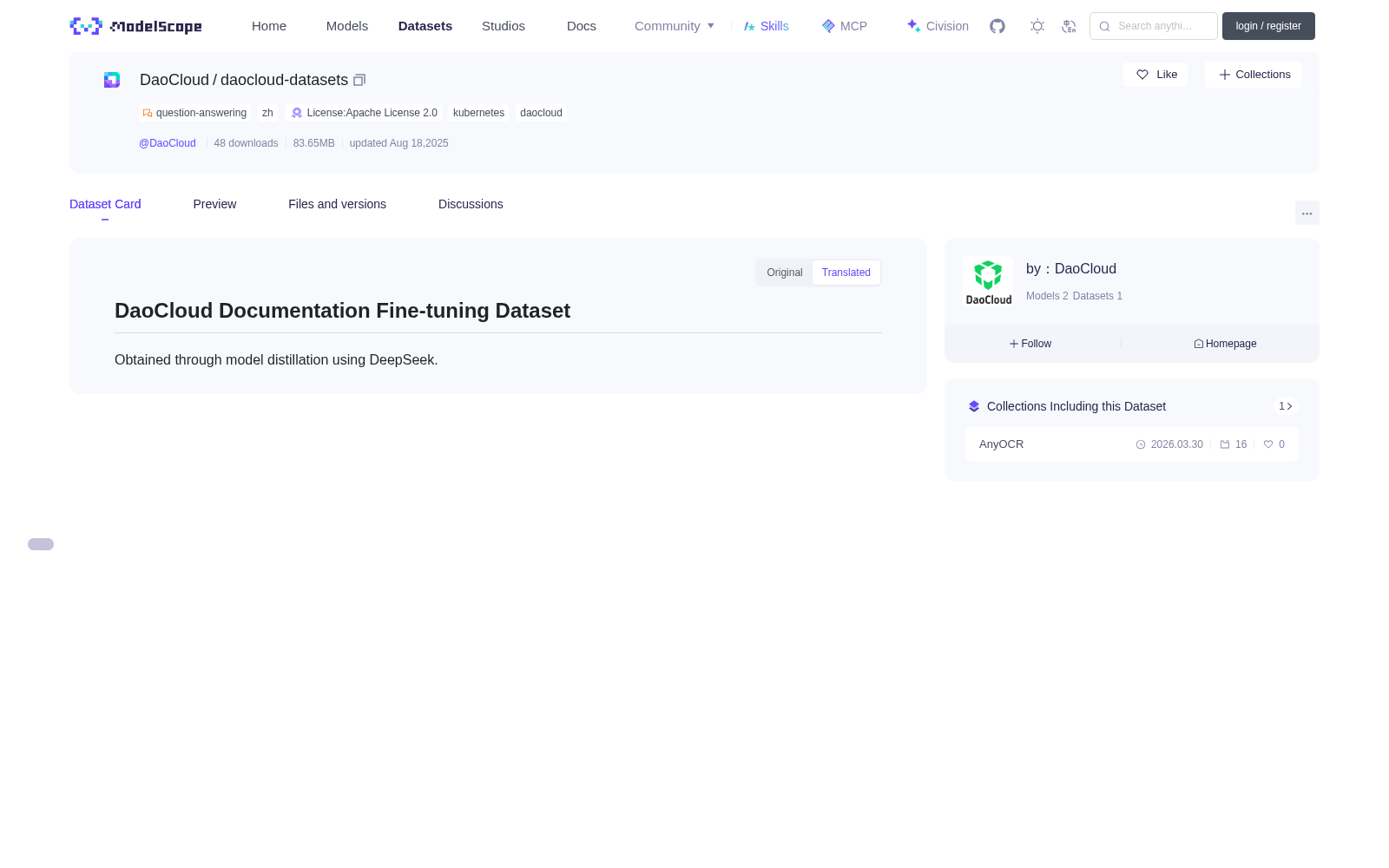Click the collections stack icon

click(x=974, y=406)
